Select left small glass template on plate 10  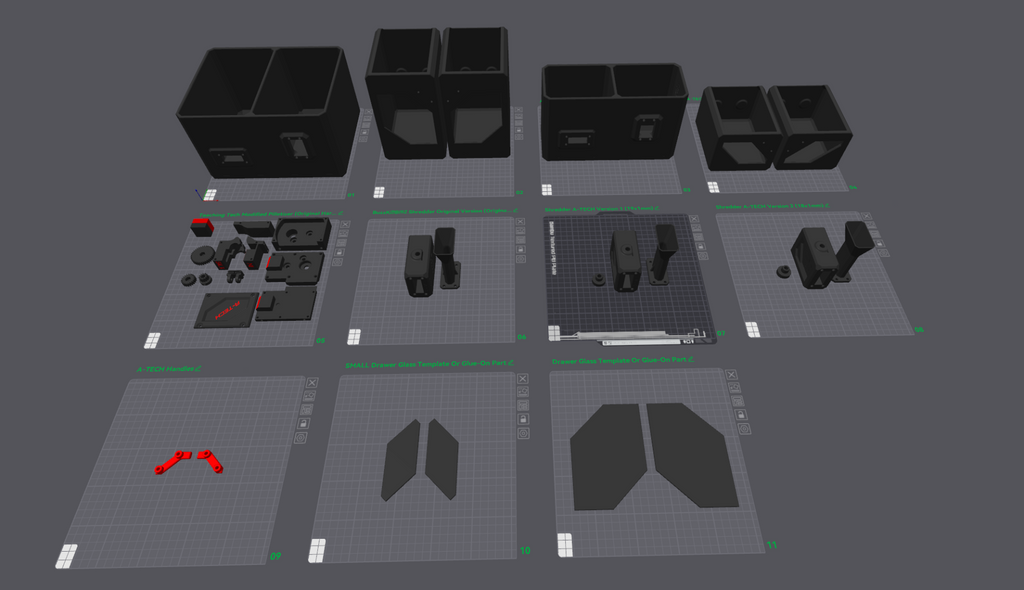[x=400, y=460]
